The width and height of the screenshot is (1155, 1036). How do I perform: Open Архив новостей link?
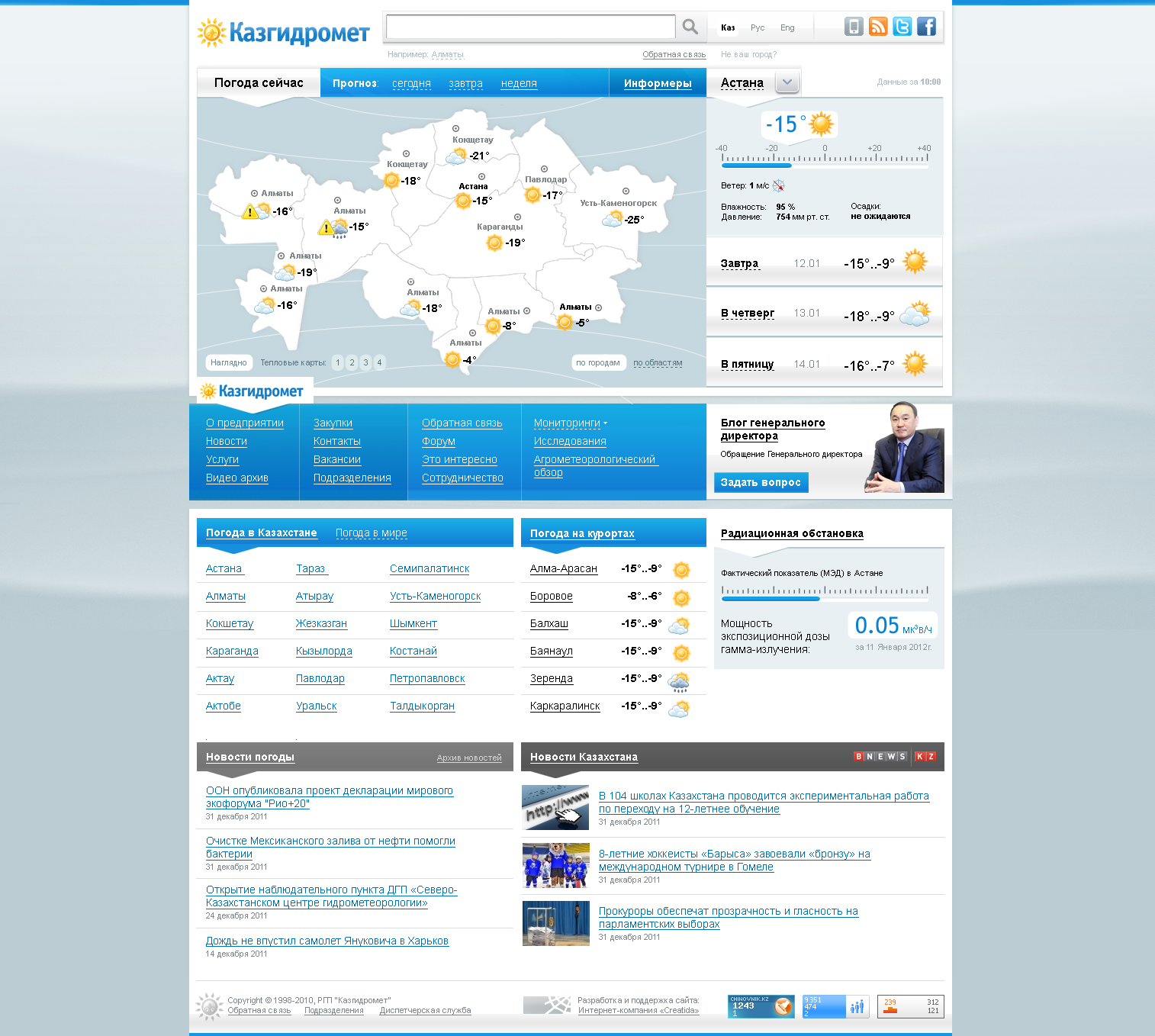469,758
